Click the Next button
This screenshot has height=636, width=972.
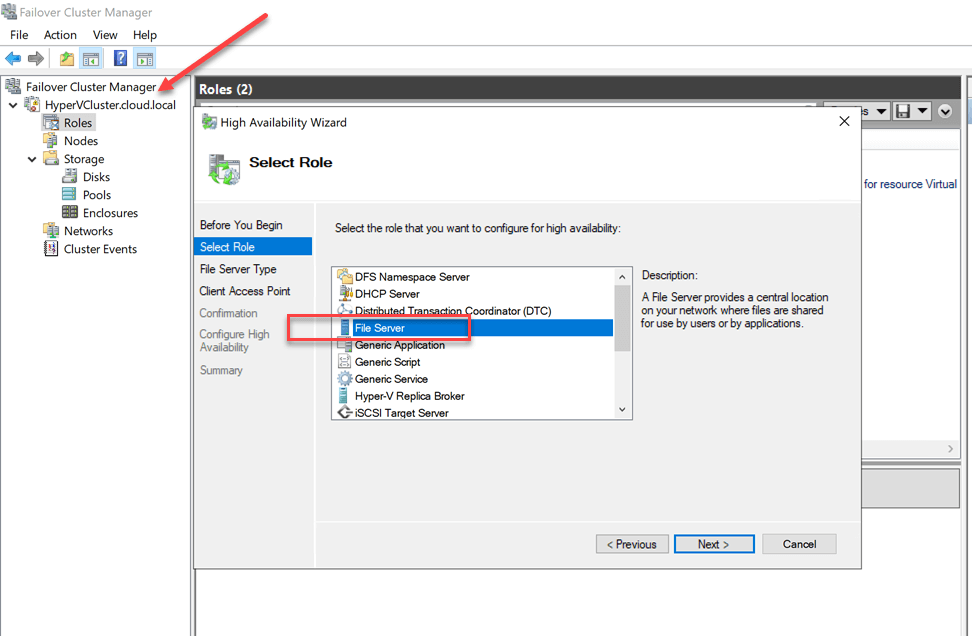[714, 544]
